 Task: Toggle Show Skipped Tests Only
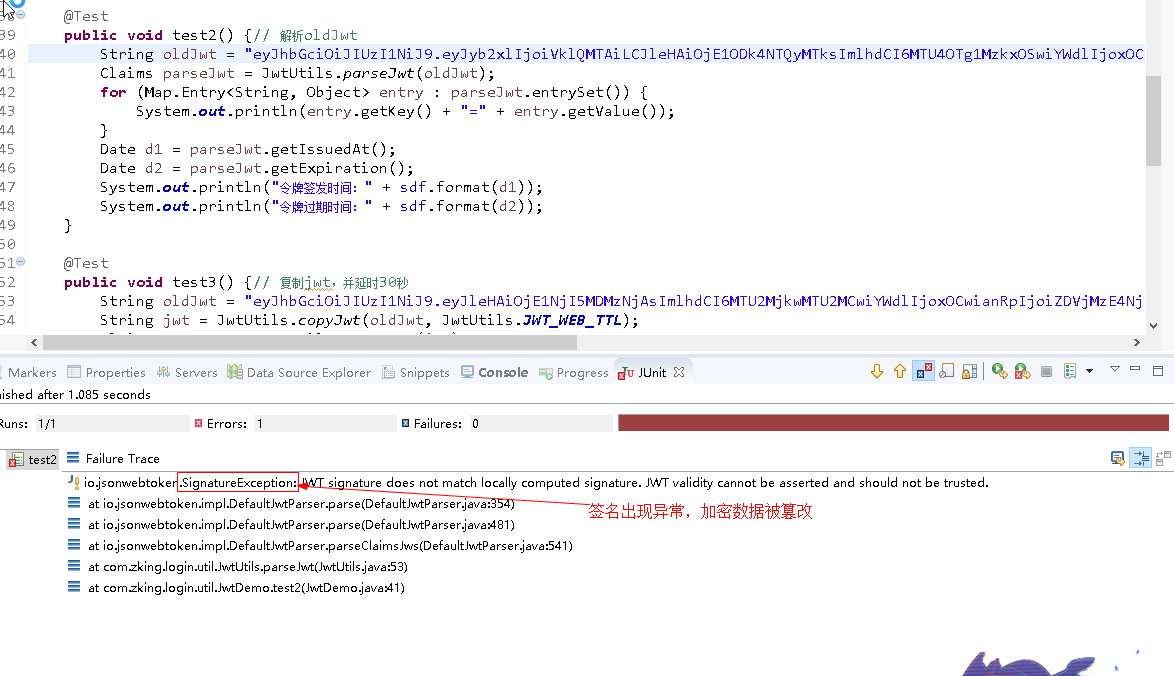tap(946, 371)
